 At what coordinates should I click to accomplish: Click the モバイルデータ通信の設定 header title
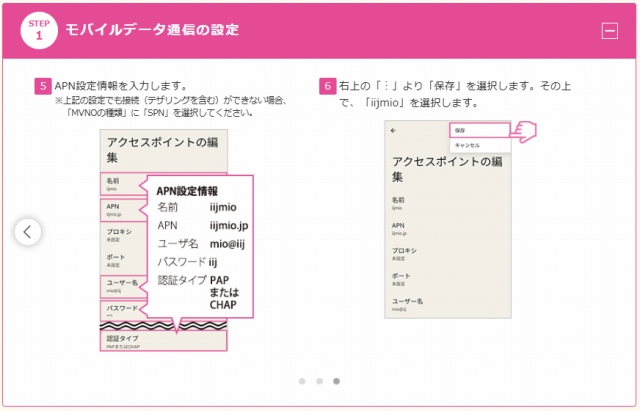[152, 30]
